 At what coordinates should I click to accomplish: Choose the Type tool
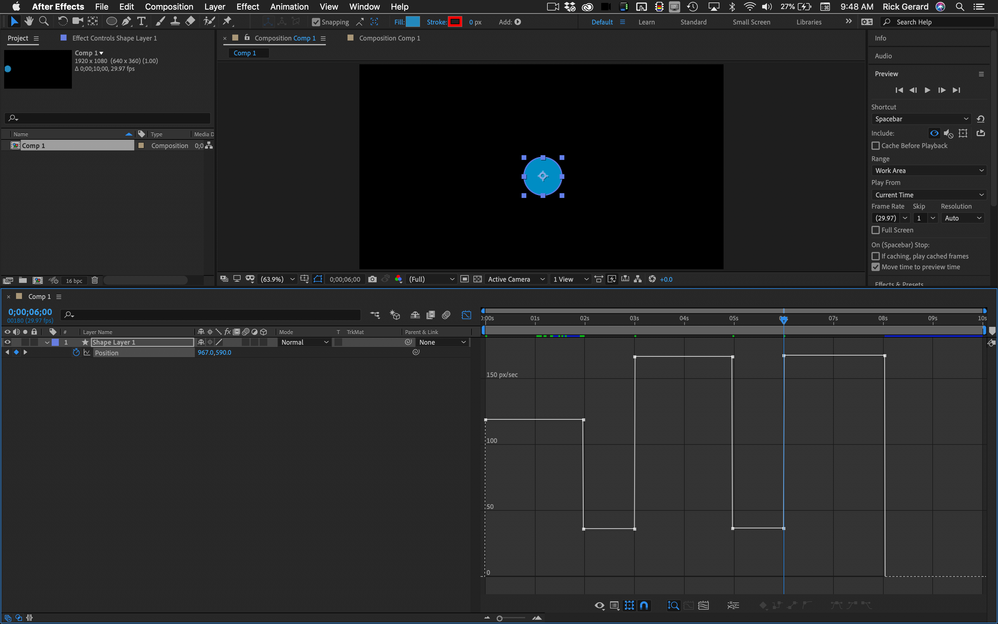tap(141, 21)
